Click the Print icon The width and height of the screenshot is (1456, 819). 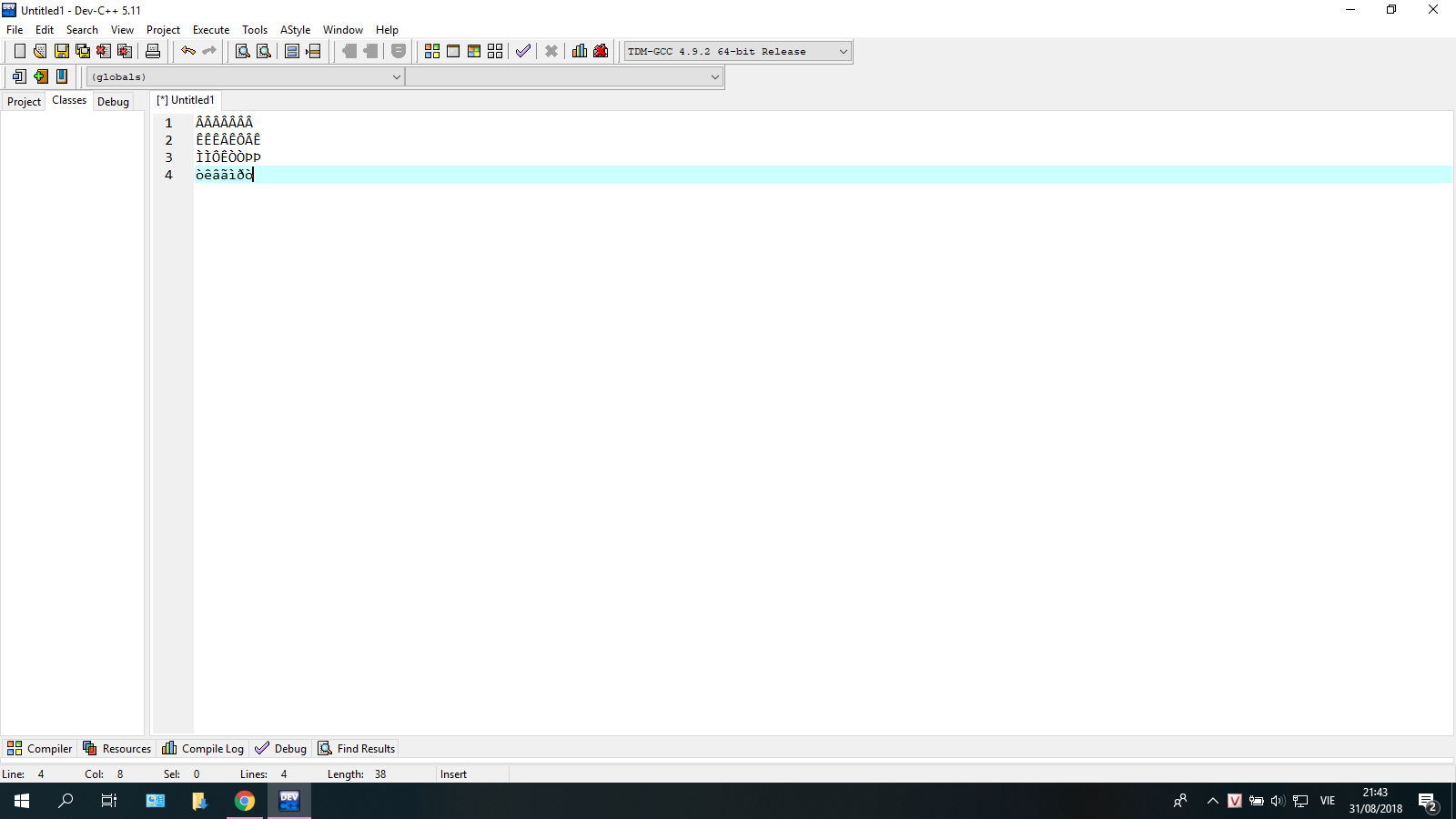[153, 51]
